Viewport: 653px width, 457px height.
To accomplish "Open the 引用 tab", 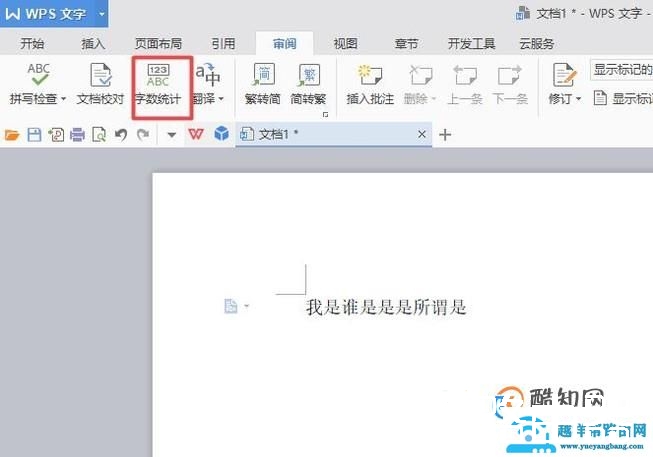I will point(223,43).
